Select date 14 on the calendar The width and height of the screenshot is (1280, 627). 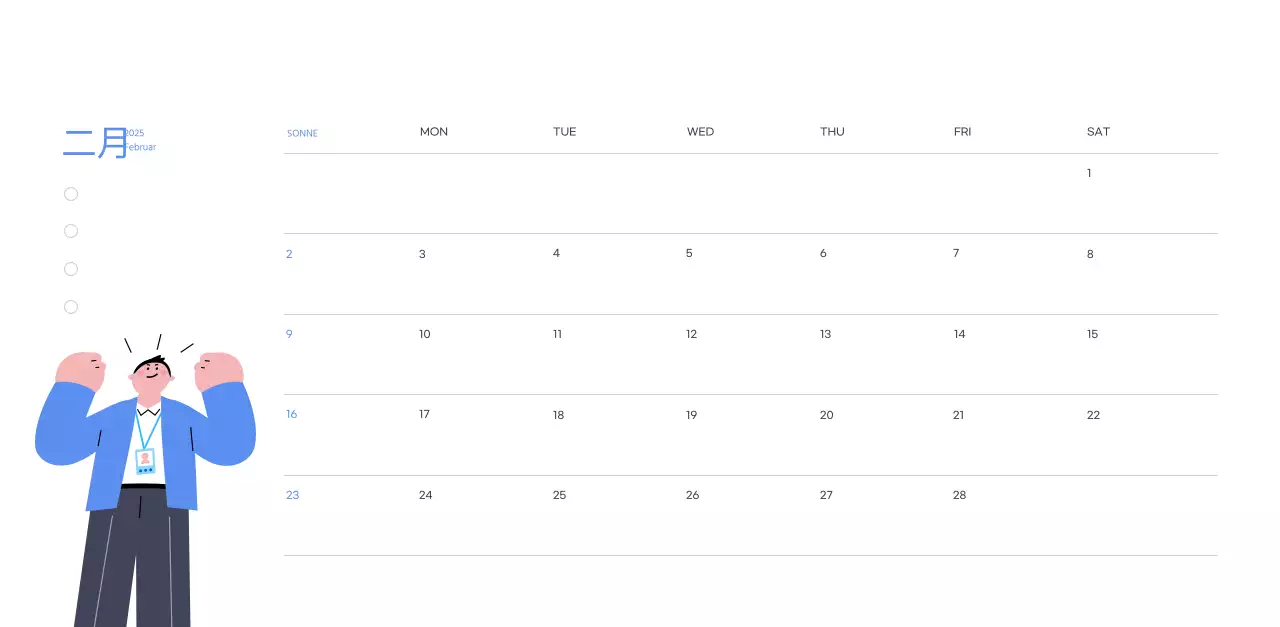[959, 334]
